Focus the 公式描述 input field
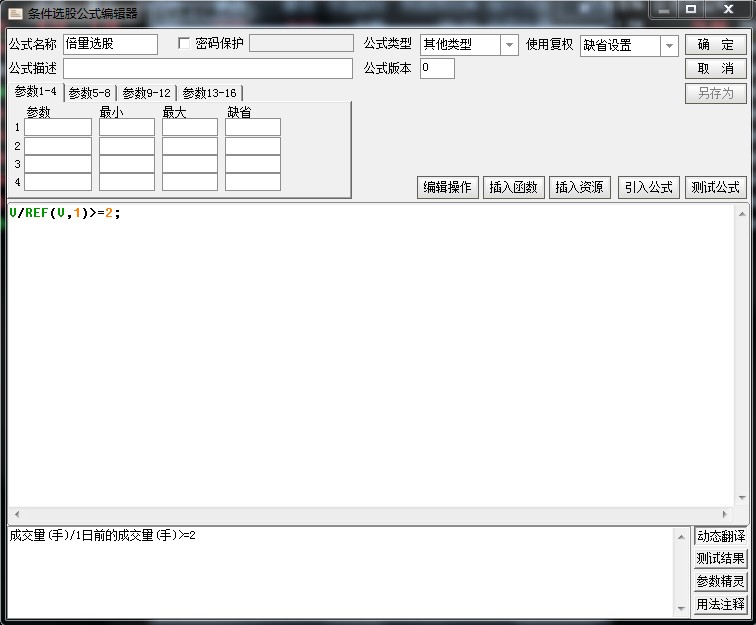The width and height of the screenshot is (756, 625). (208, 68)
